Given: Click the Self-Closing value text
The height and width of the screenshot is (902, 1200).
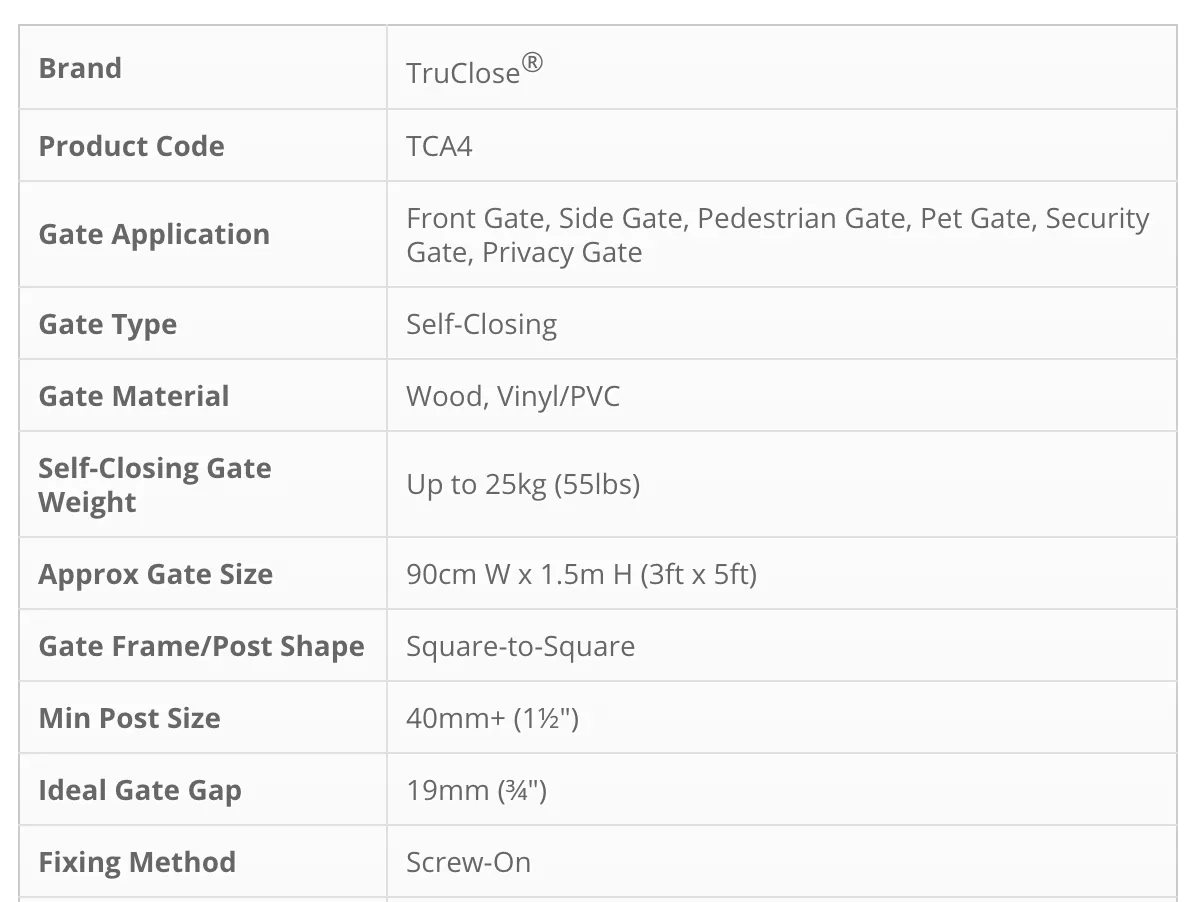Looking at the screenshot, I should pyautogui.click(x=481, y=324).
